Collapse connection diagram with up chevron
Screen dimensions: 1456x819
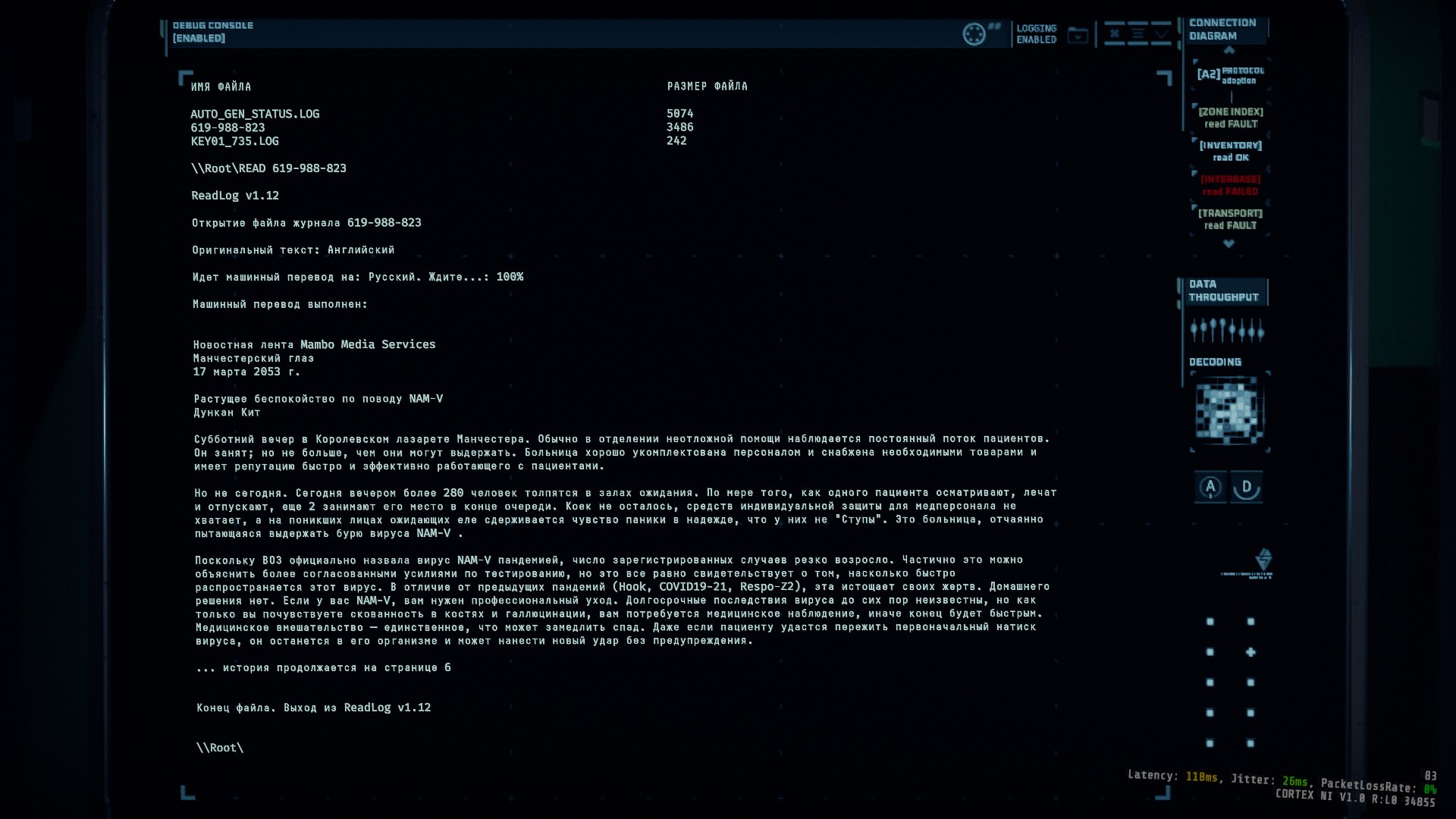click(1229, 51)
